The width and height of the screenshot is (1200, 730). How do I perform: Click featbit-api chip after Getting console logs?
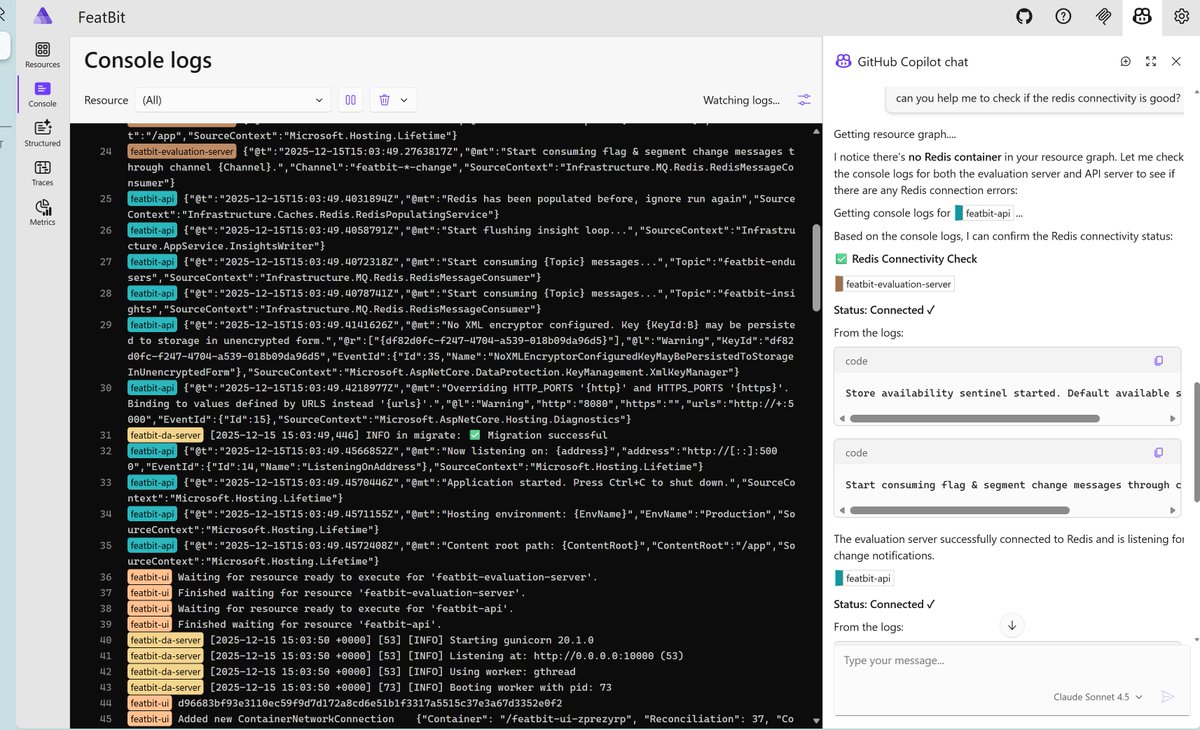click(x=983, y=213)
